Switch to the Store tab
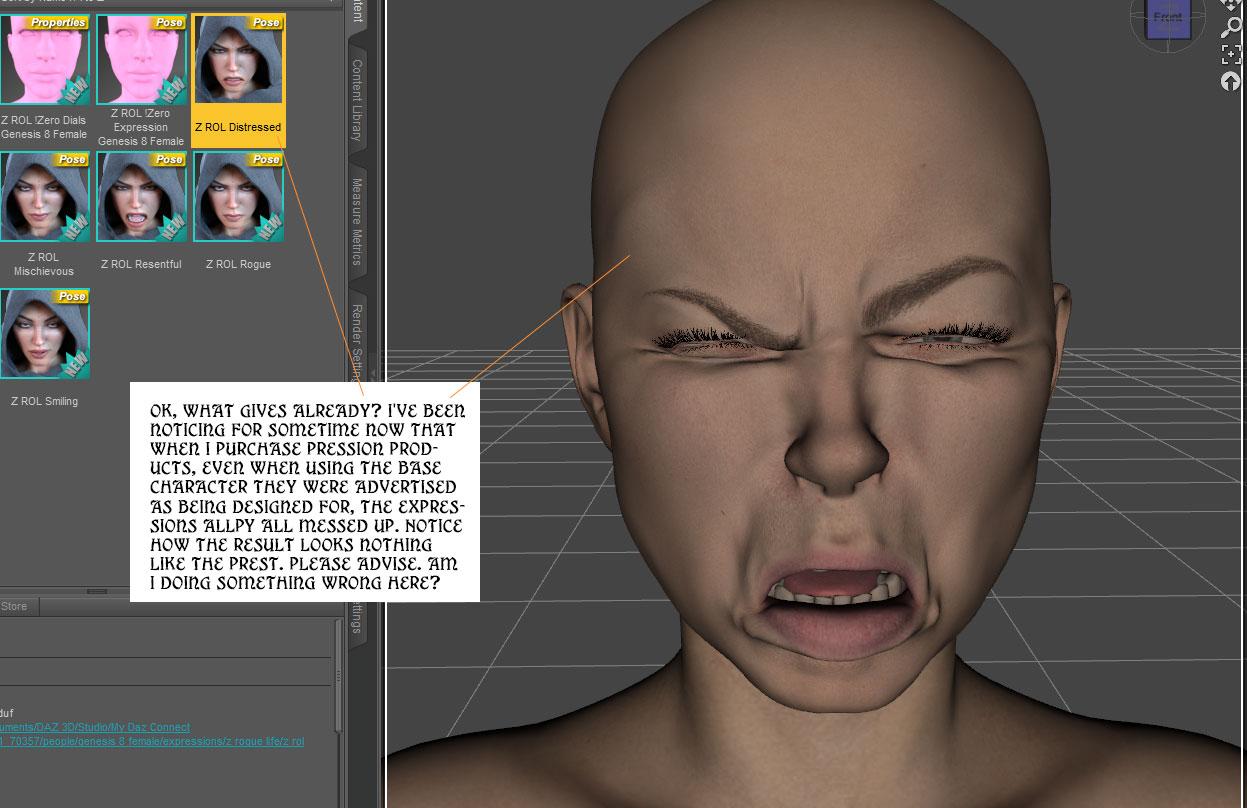This screenshot has width=1247, height=808. pos(15,606)
